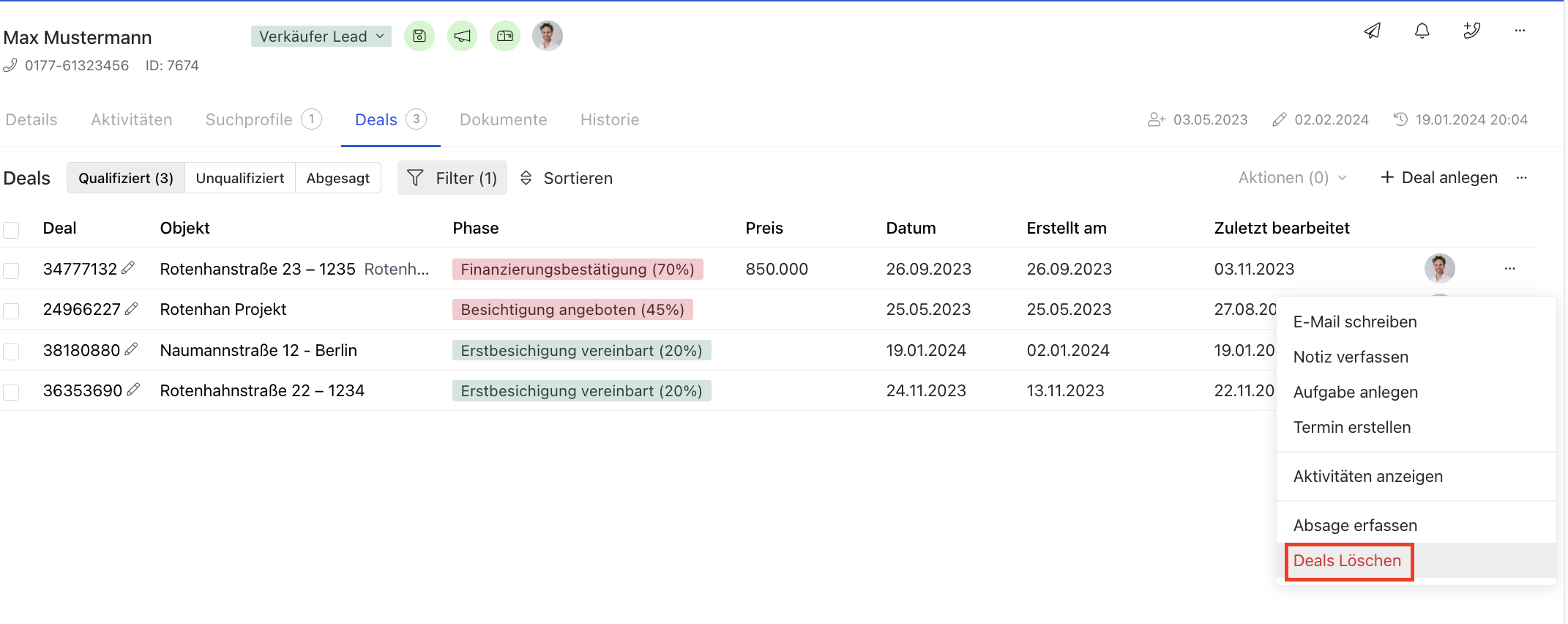This screenshot has height=624, width=1568.
Task: Click the Finanzierungsbestätigung (70%) phase badge
Action: [x=577, y=270]
